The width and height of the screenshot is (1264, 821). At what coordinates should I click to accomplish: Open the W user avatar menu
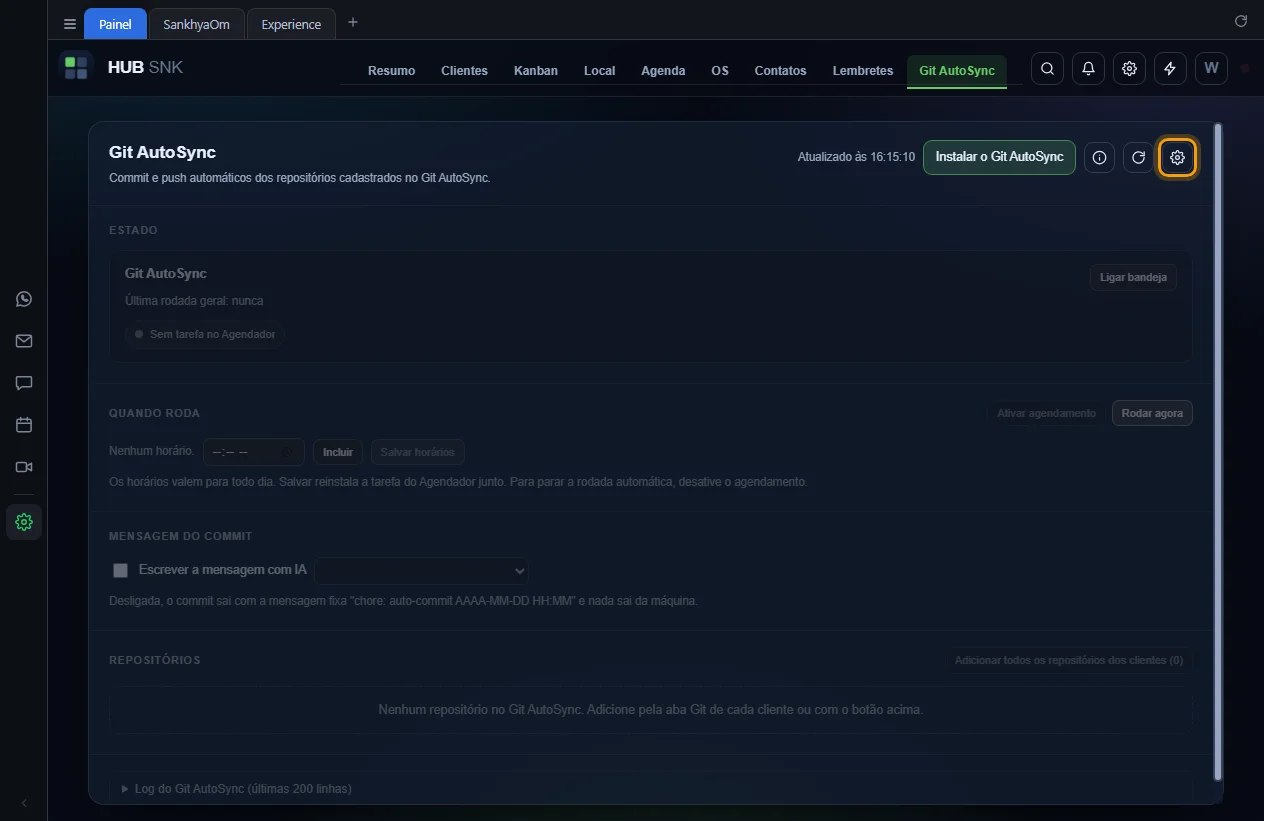coord(1211,68)
